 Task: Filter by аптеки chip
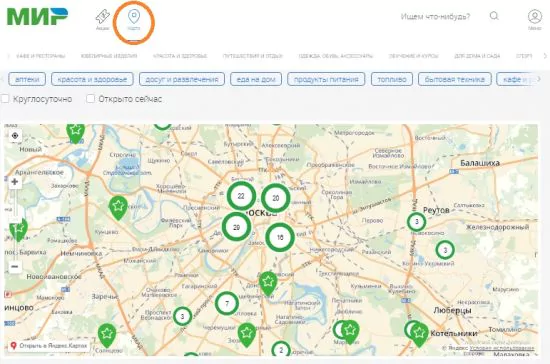pos(27,79)
